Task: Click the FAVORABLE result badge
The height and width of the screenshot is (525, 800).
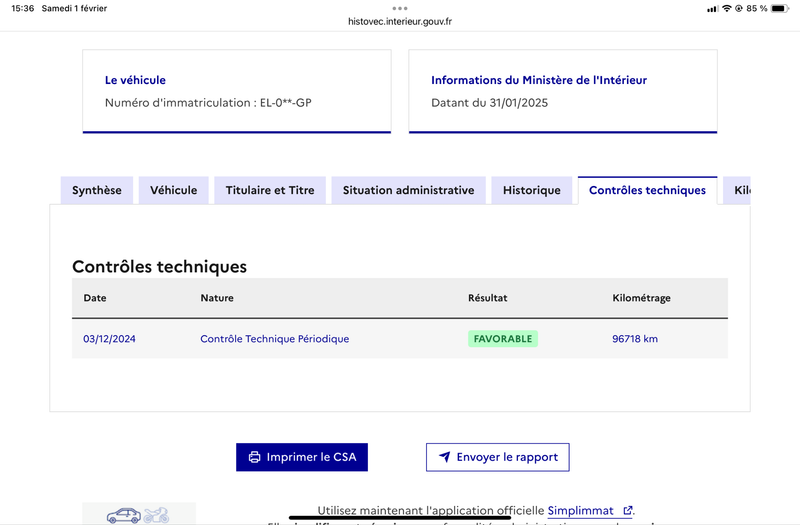Action: [503, 339]
